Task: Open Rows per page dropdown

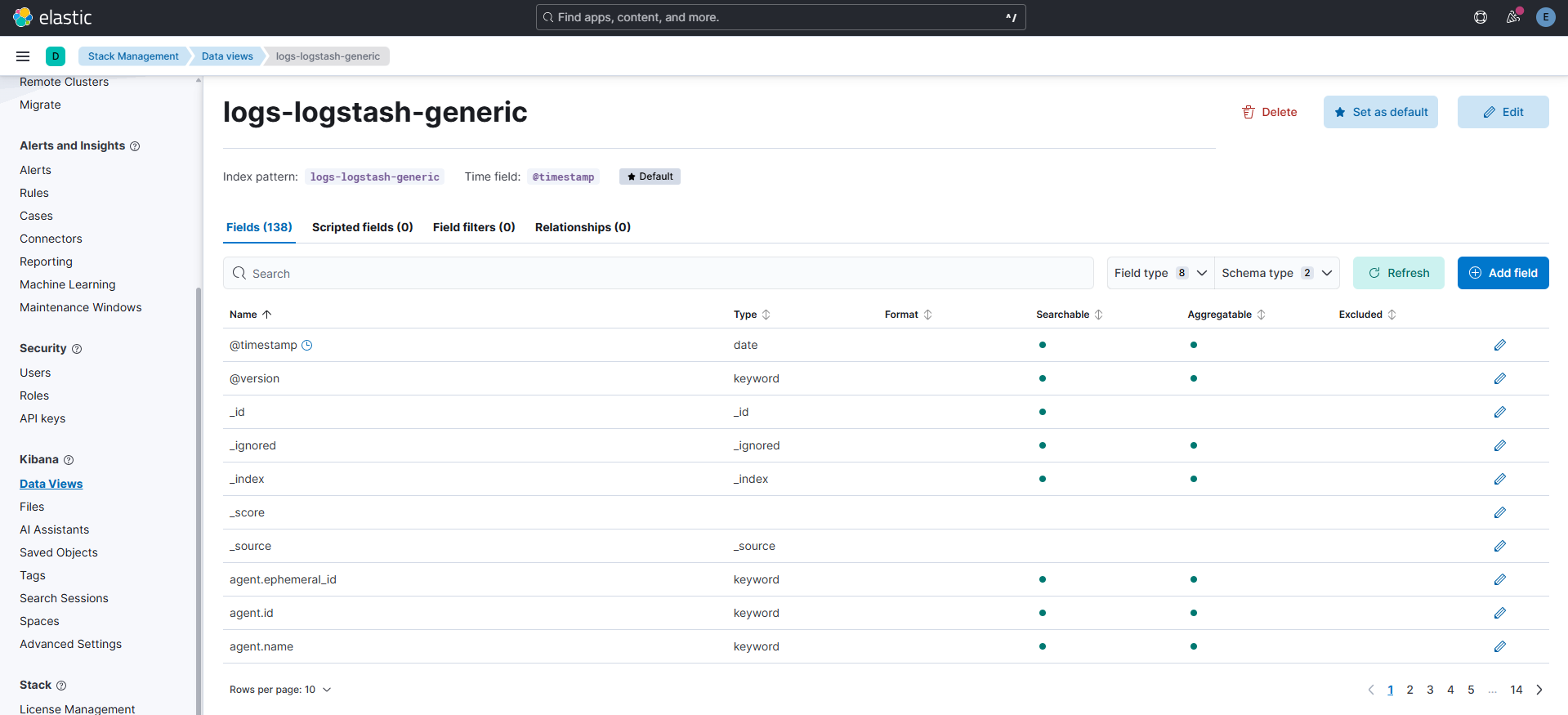Action: click(x=280, y=690)
